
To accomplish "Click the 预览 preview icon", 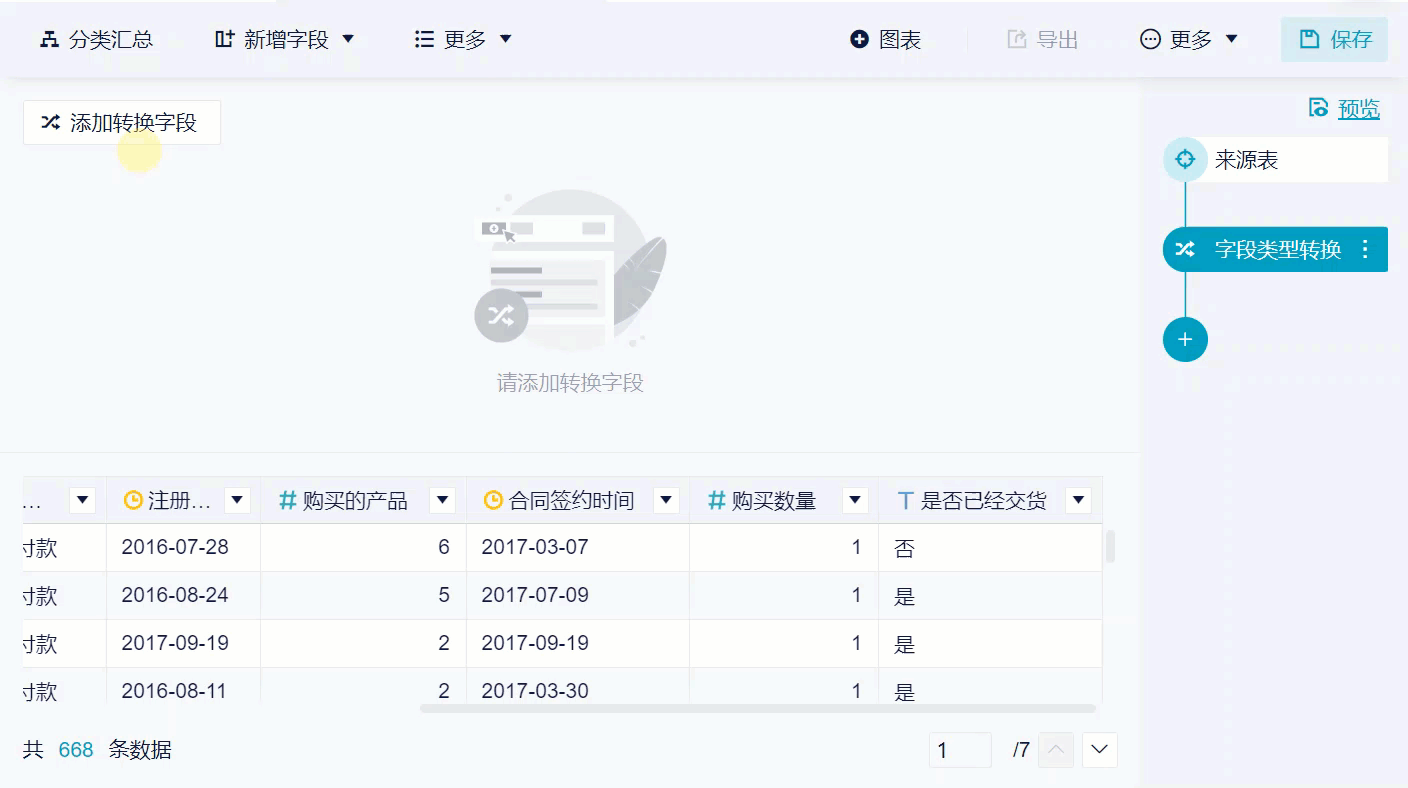I will (x=1319, y=108).
